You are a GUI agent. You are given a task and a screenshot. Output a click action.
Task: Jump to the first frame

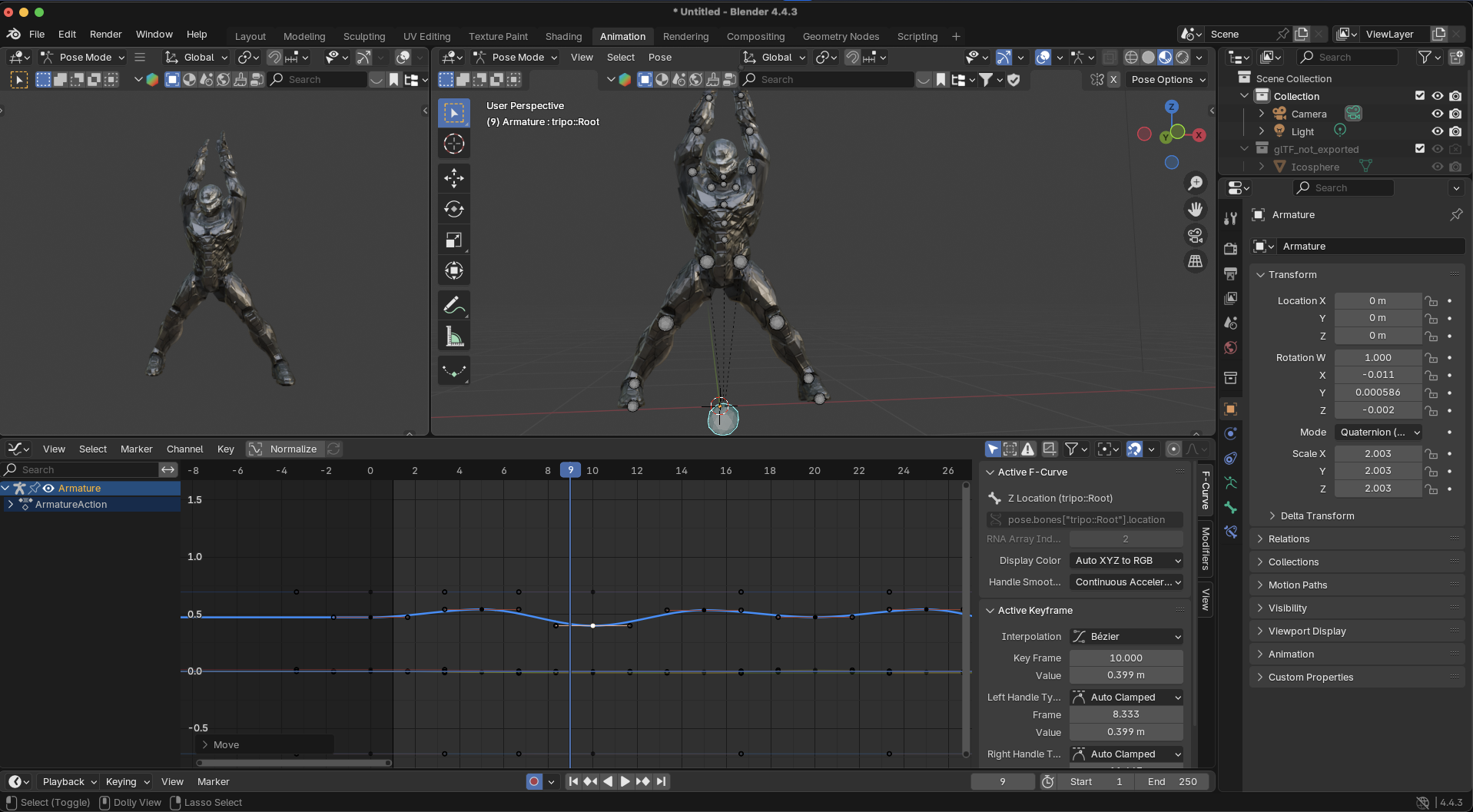coord(573,781)
